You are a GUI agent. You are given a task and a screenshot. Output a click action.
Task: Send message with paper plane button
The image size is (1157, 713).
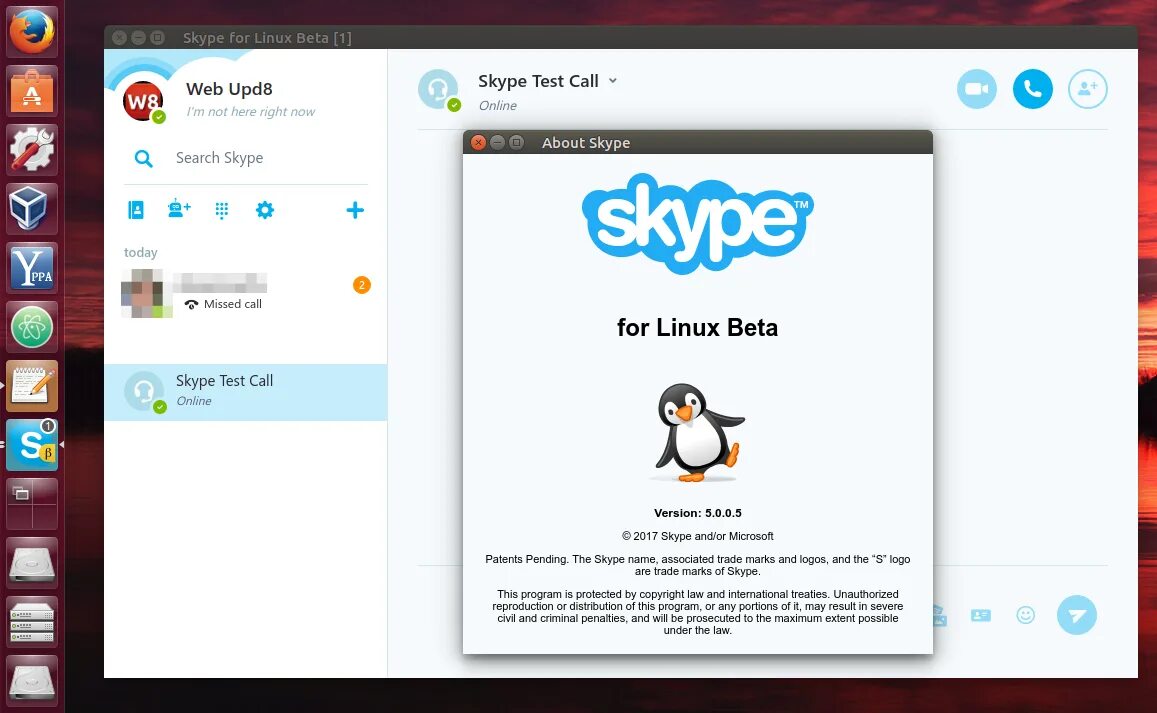(1077, 615)
